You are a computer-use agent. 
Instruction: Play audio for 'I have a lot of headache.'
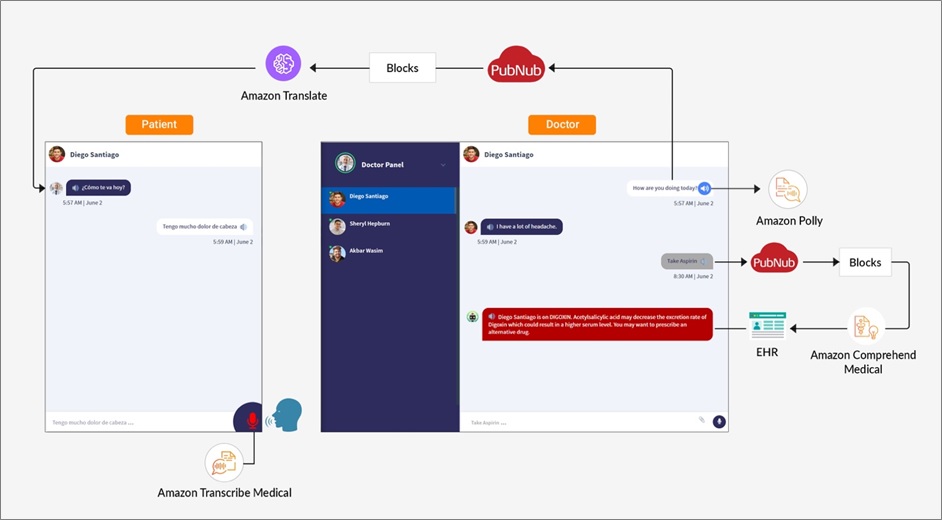point(490,226)
